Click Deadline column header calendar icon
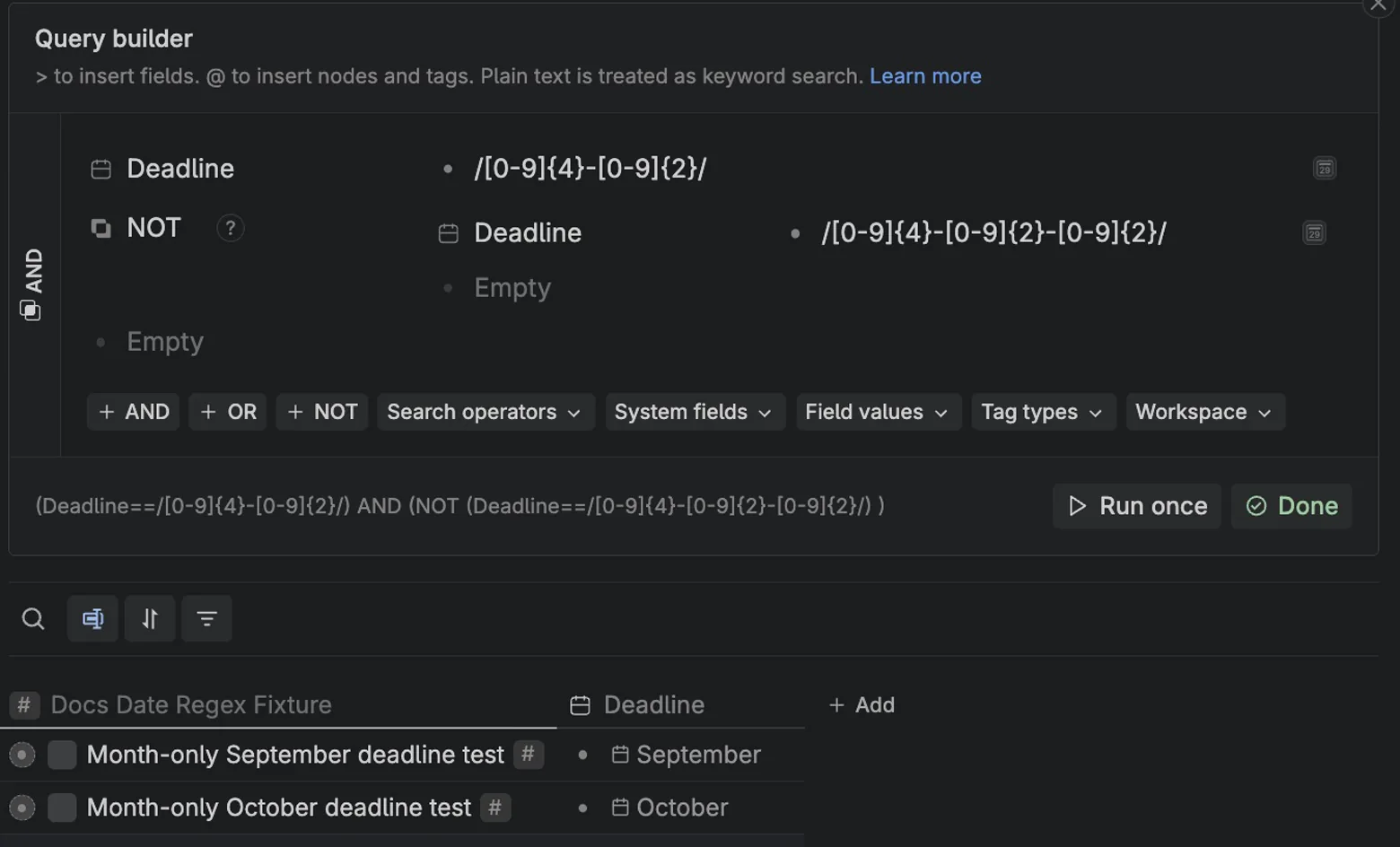Screen dimensions: 1400x847 (x=581, y=705)
